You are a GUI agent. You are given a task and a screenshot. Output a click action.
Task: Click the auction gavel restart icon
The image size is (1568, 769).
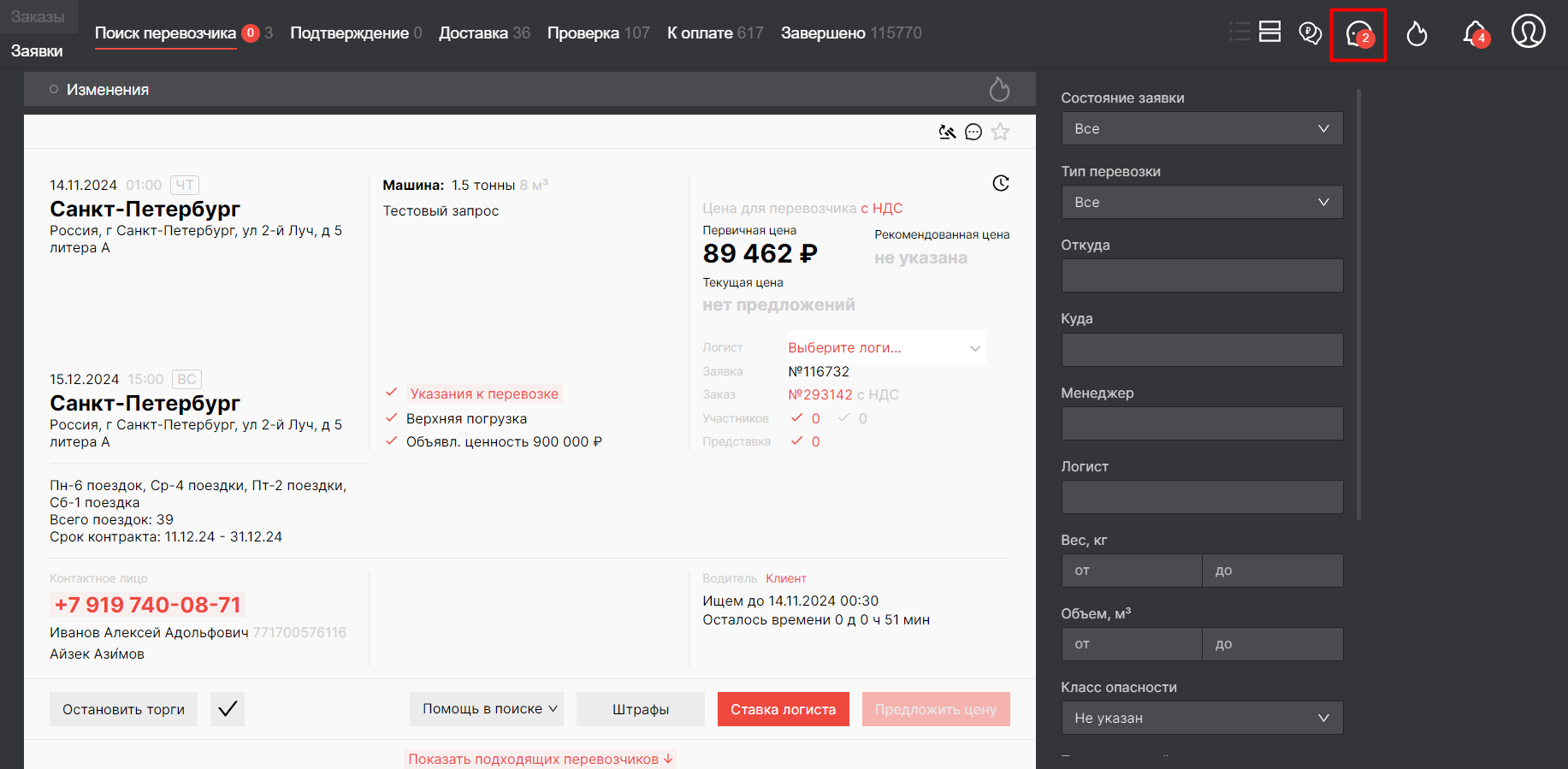click(x=947, y=132)
